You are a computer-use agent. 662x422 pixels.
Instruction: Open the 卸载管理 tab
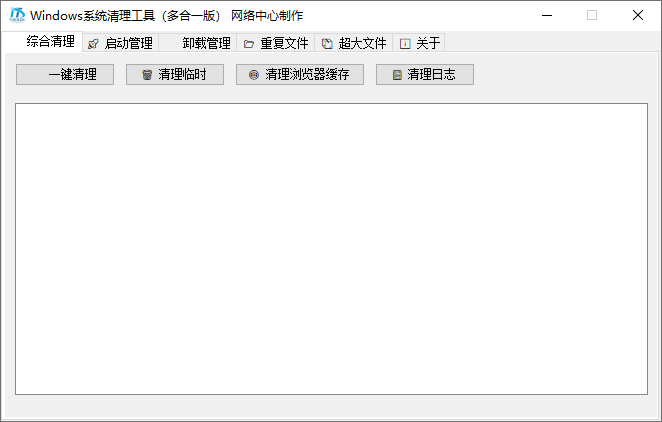point(206,43)
